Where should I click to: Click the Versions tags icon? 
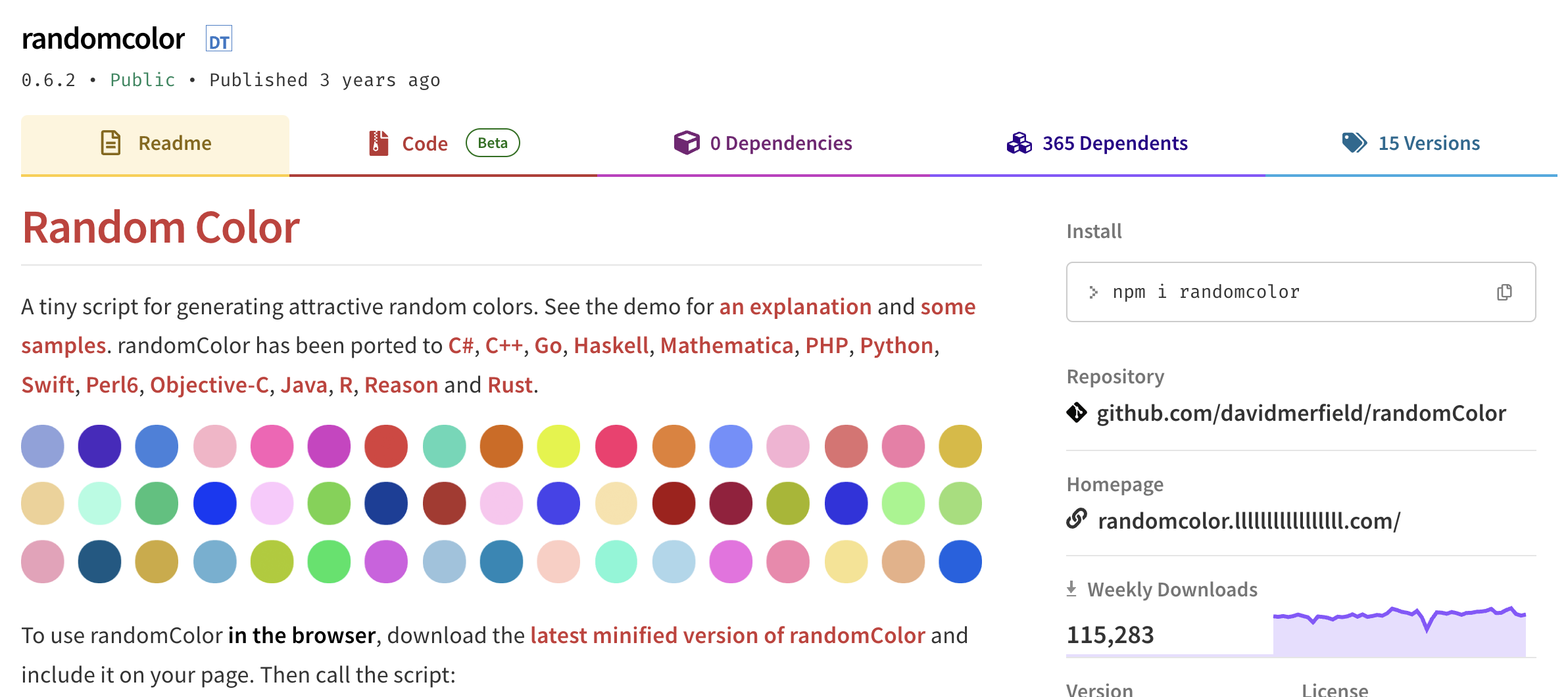(x=1354, y=143)
